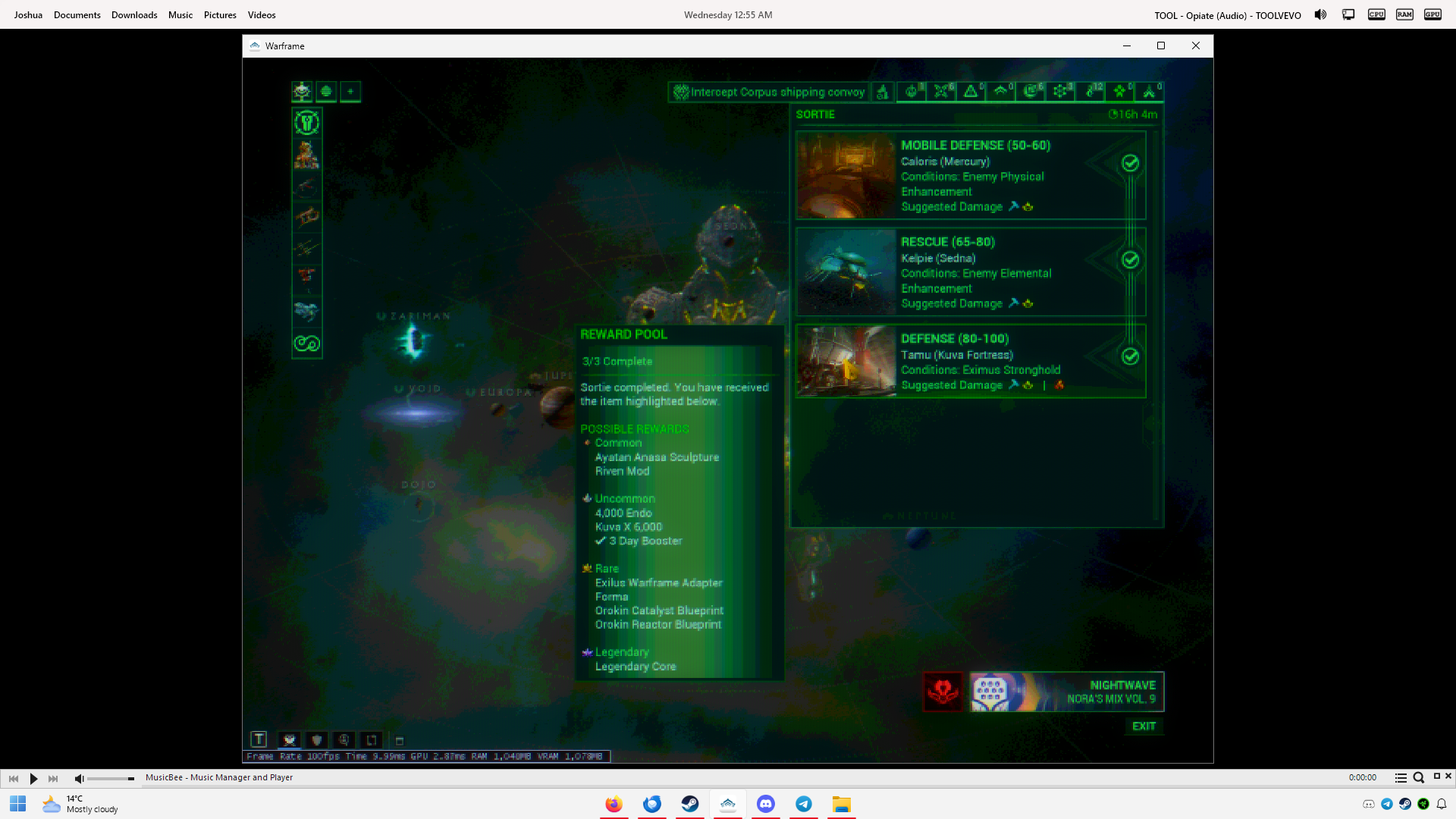Open Steam from the taskbar

point(690,804)
